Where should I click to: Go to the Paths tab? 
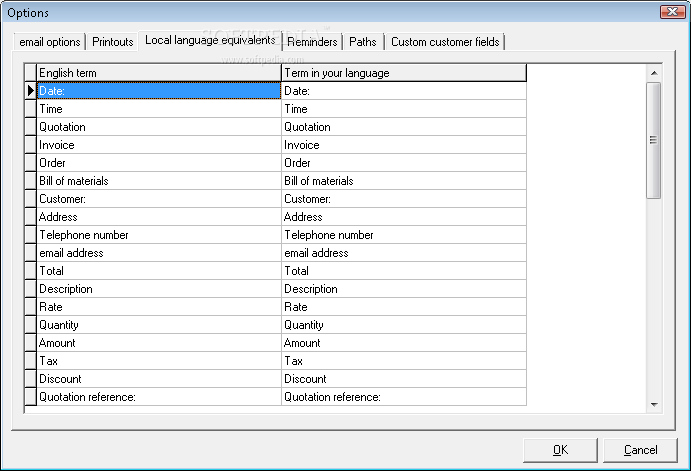[363, 42]
